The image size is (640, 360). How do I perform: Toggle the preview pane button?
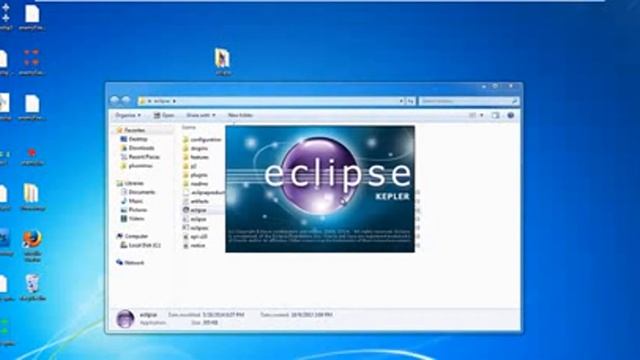(495, 116)
